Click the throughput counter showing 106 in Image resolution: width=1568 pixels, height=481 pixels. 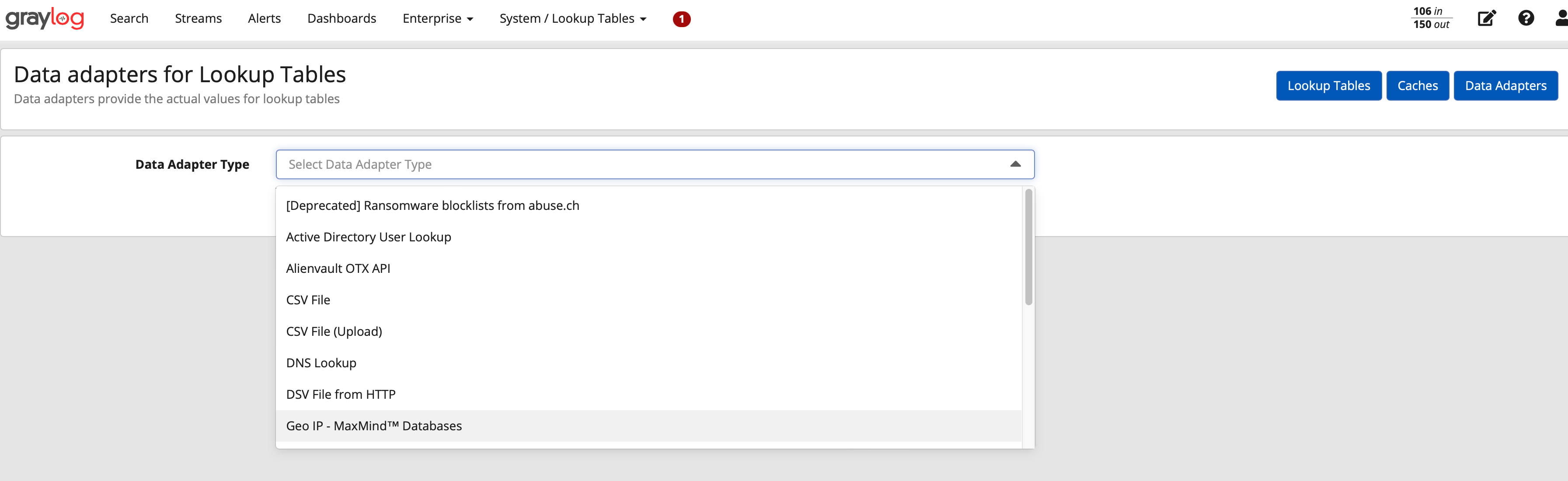coord(1431,18)
